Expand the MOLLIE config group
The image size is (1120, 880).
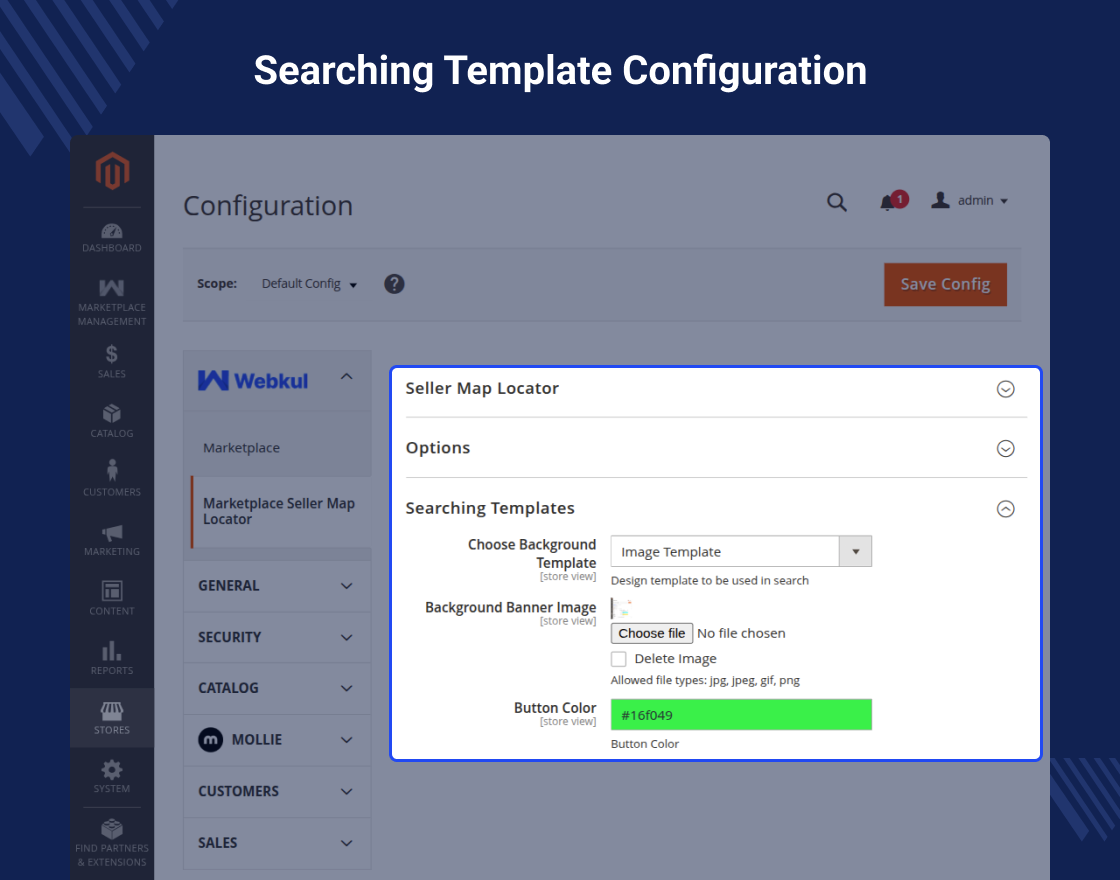tap(277, 740)
